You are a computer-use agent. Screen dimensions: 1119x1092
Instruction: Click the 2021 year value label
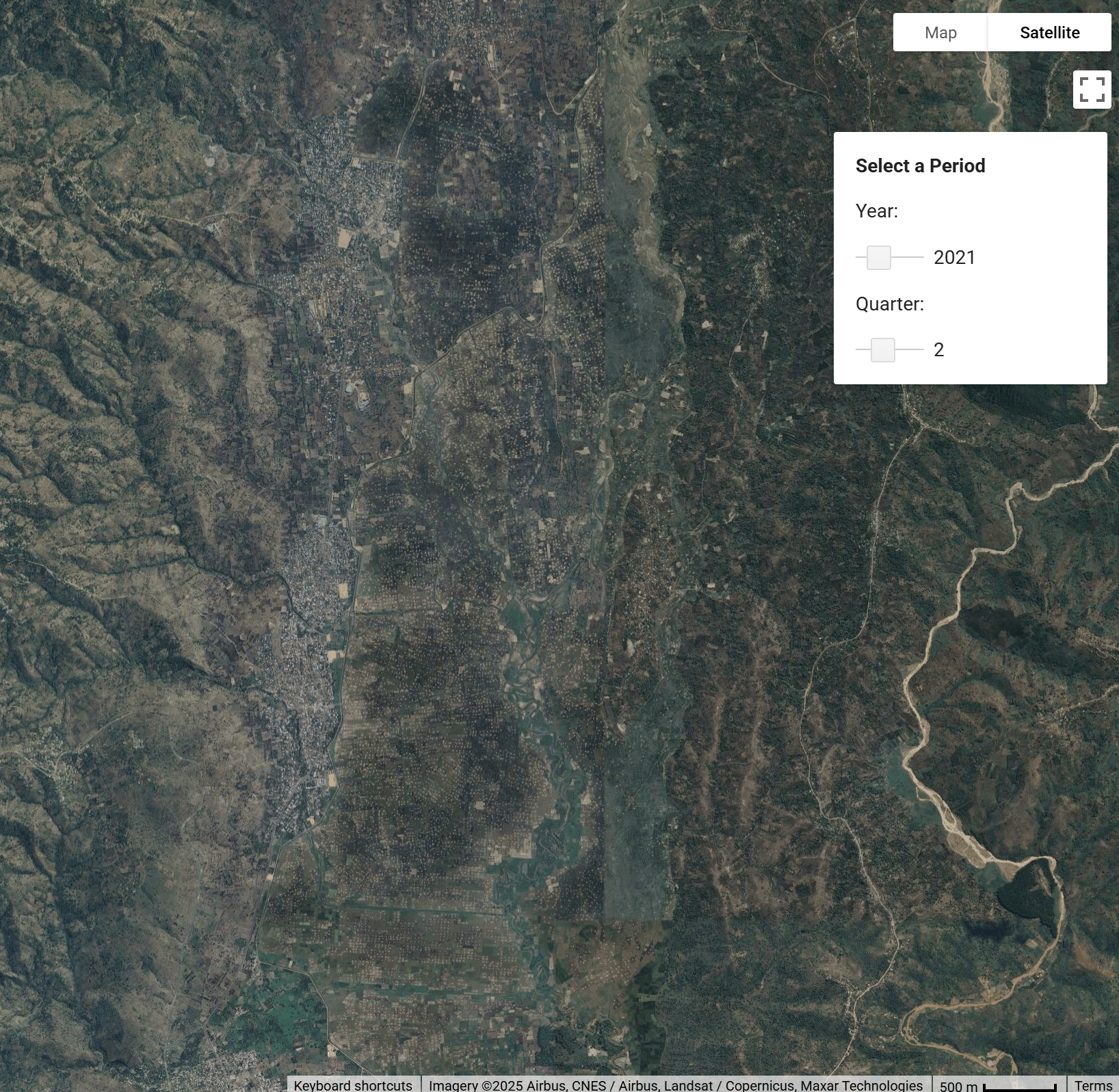coord(954,258)
